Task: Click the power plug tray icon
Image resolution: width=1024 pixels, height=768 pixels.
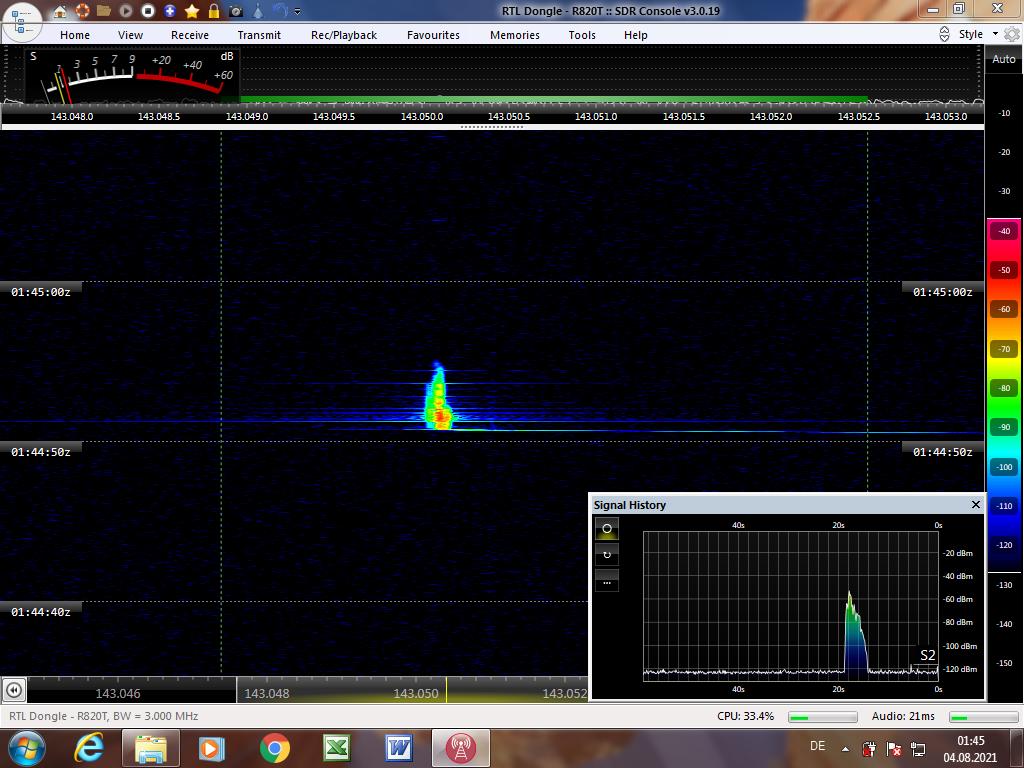Action: point(869,748)
